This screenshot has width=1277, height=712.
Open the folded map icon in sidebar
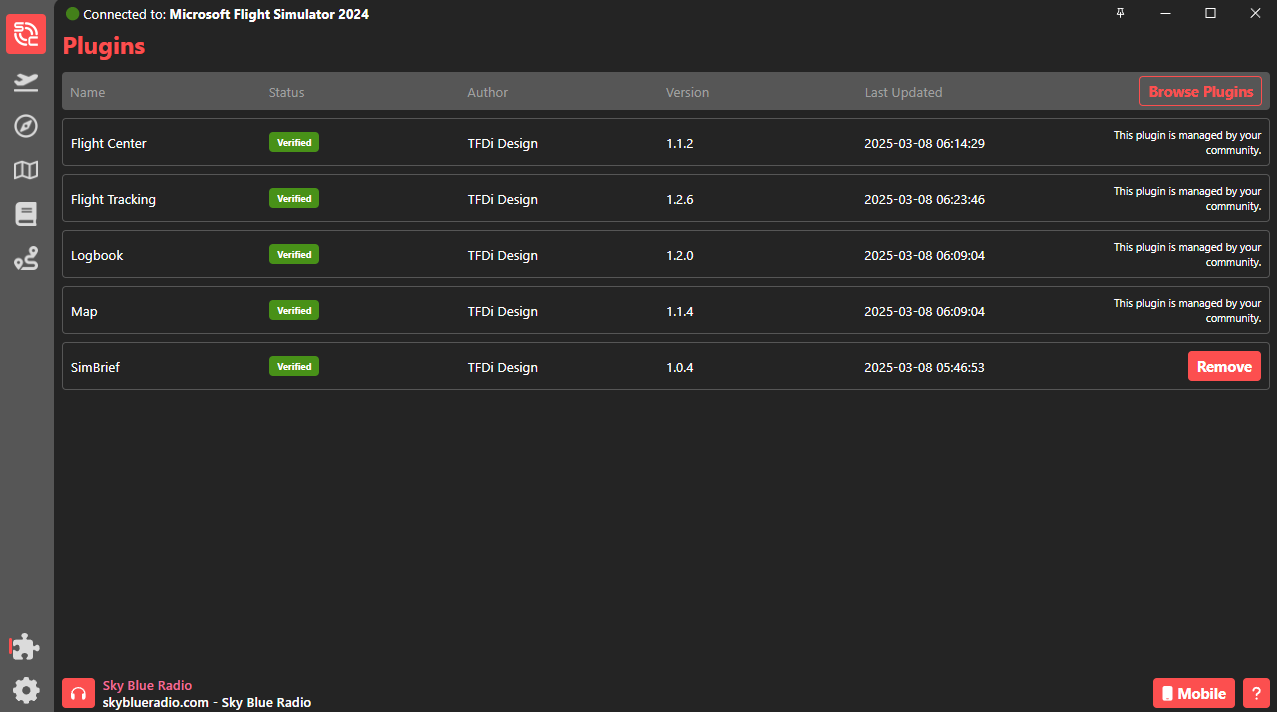26,170
